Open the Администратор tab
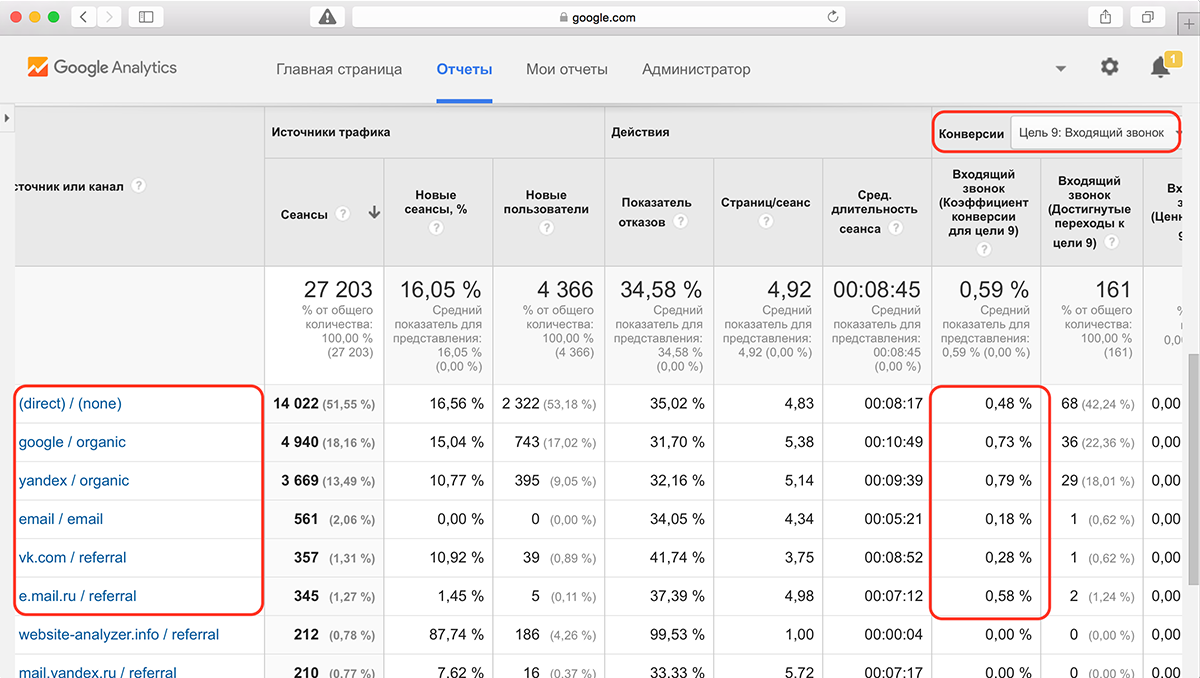The image size is (1200, 678). click(696, 69)
